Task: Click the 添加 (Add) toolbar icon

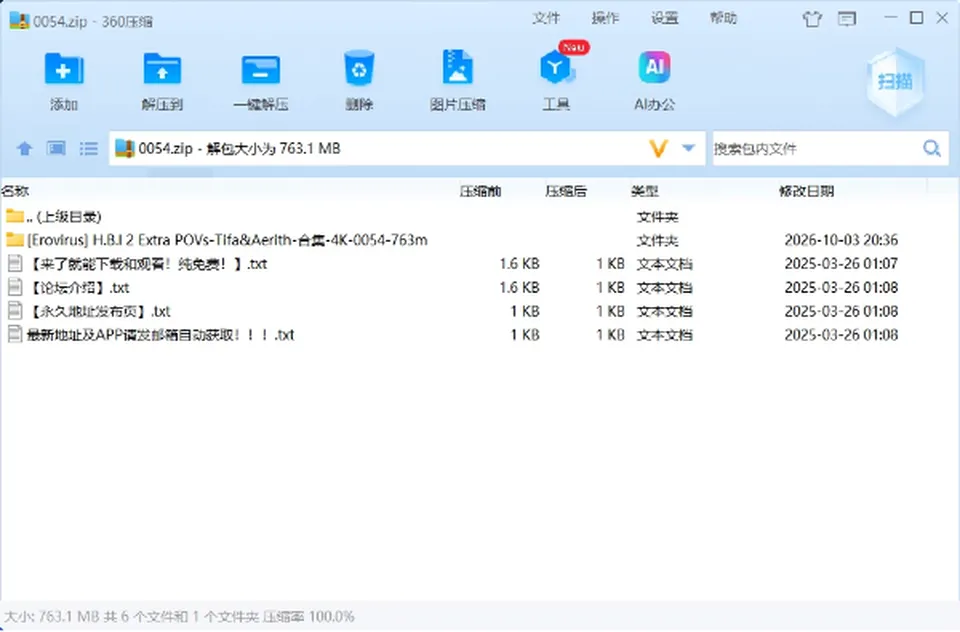Action: tap(64, 69)
